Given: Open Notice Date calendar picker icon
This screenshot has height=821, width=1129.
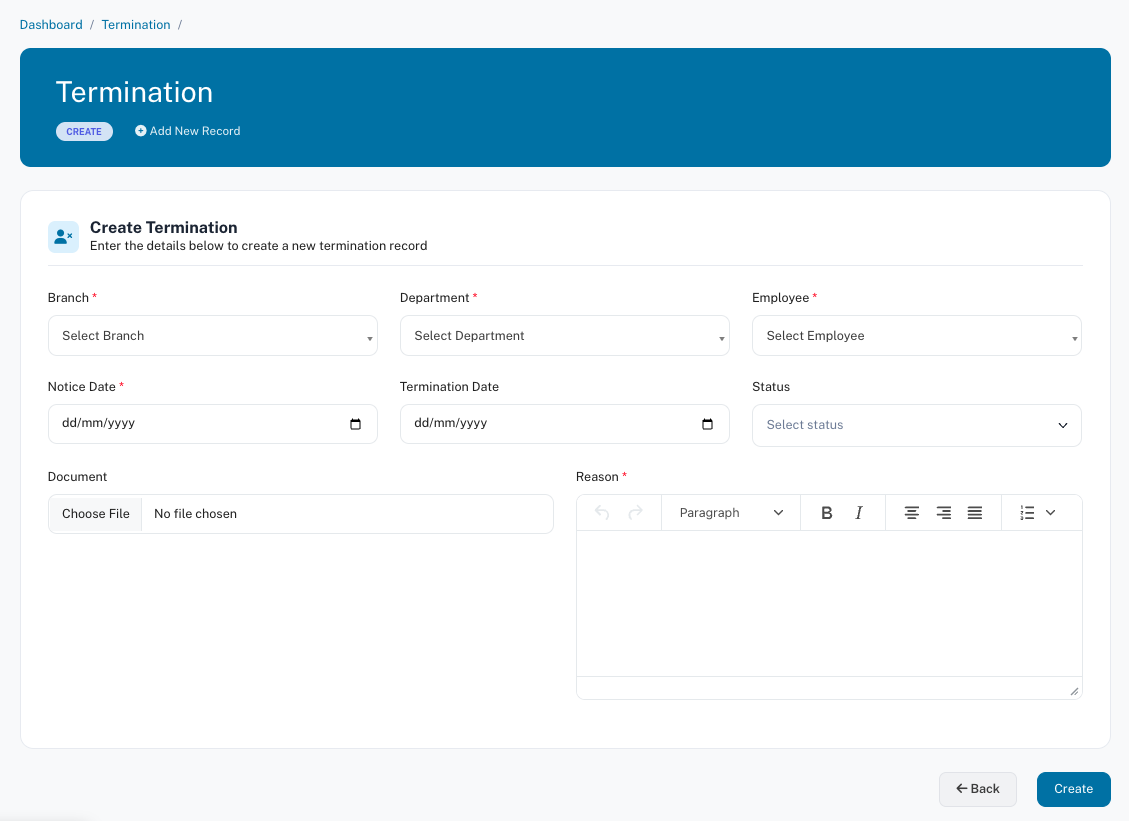Looking at the screenshot, I should 355,424.
